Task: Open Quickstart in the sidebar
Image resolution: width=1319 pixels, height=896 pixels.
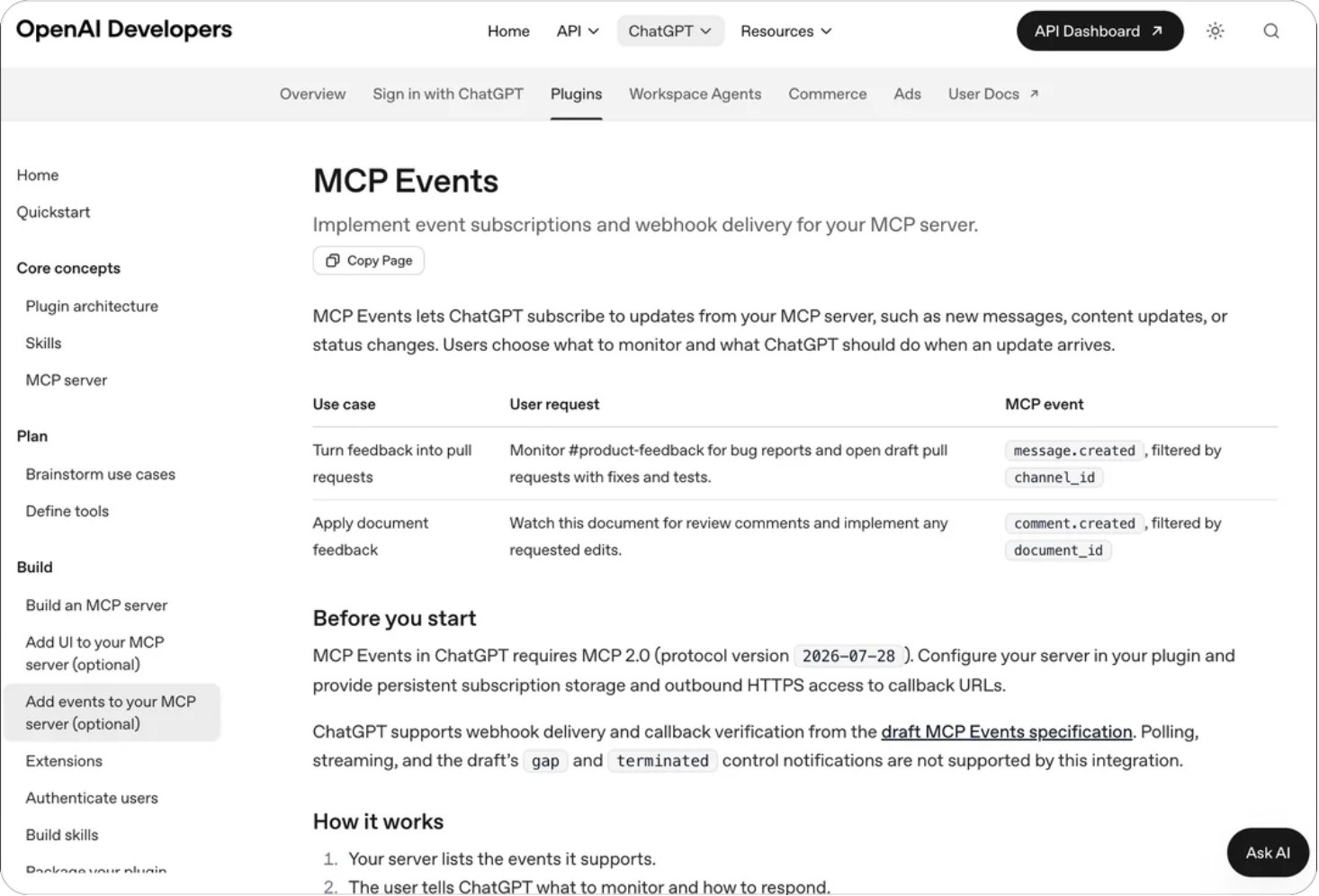Action: pyautogui.click(x=53, y=211)
